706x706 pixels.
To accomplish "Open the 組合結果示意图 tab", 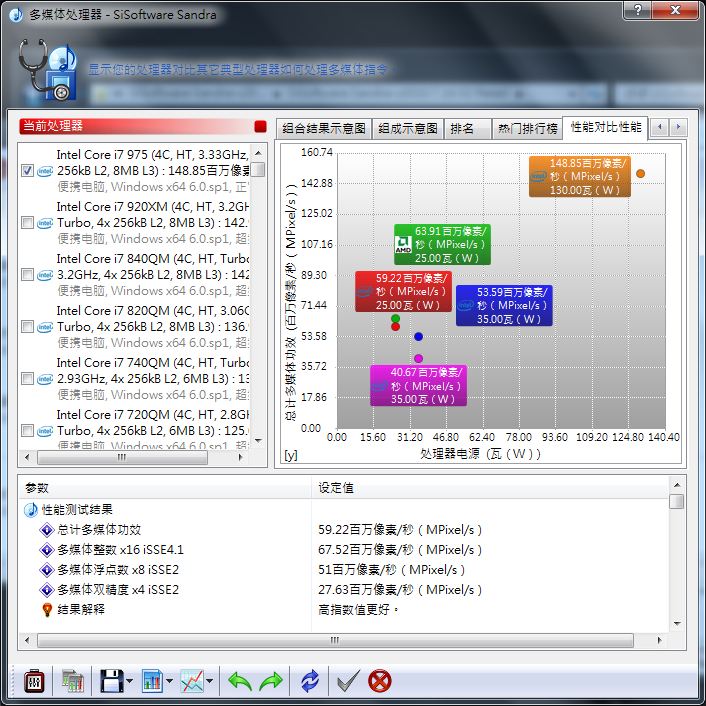I will (325, 129).
